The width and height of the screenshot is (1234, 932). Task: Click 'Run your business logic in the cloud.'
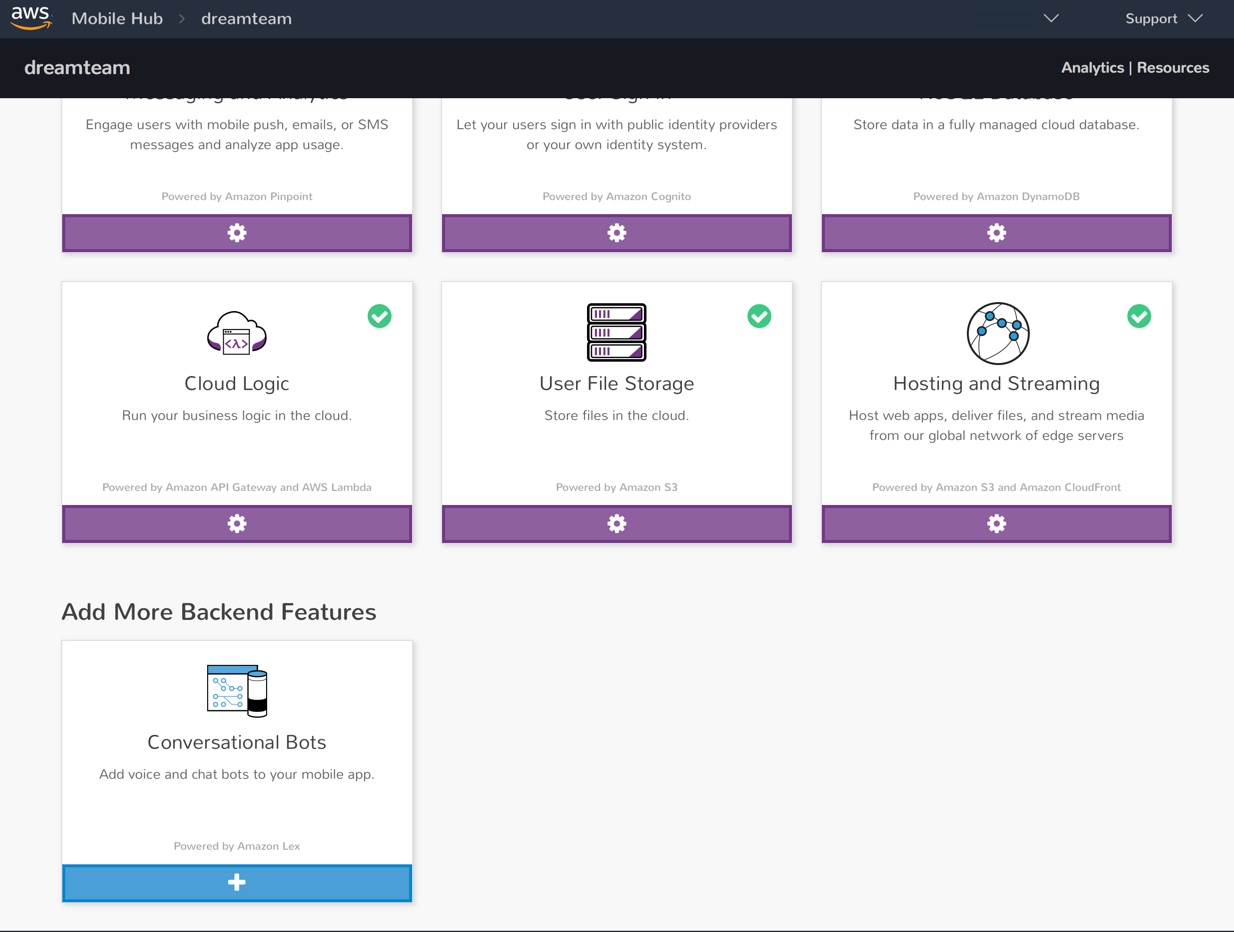[237, 415]
